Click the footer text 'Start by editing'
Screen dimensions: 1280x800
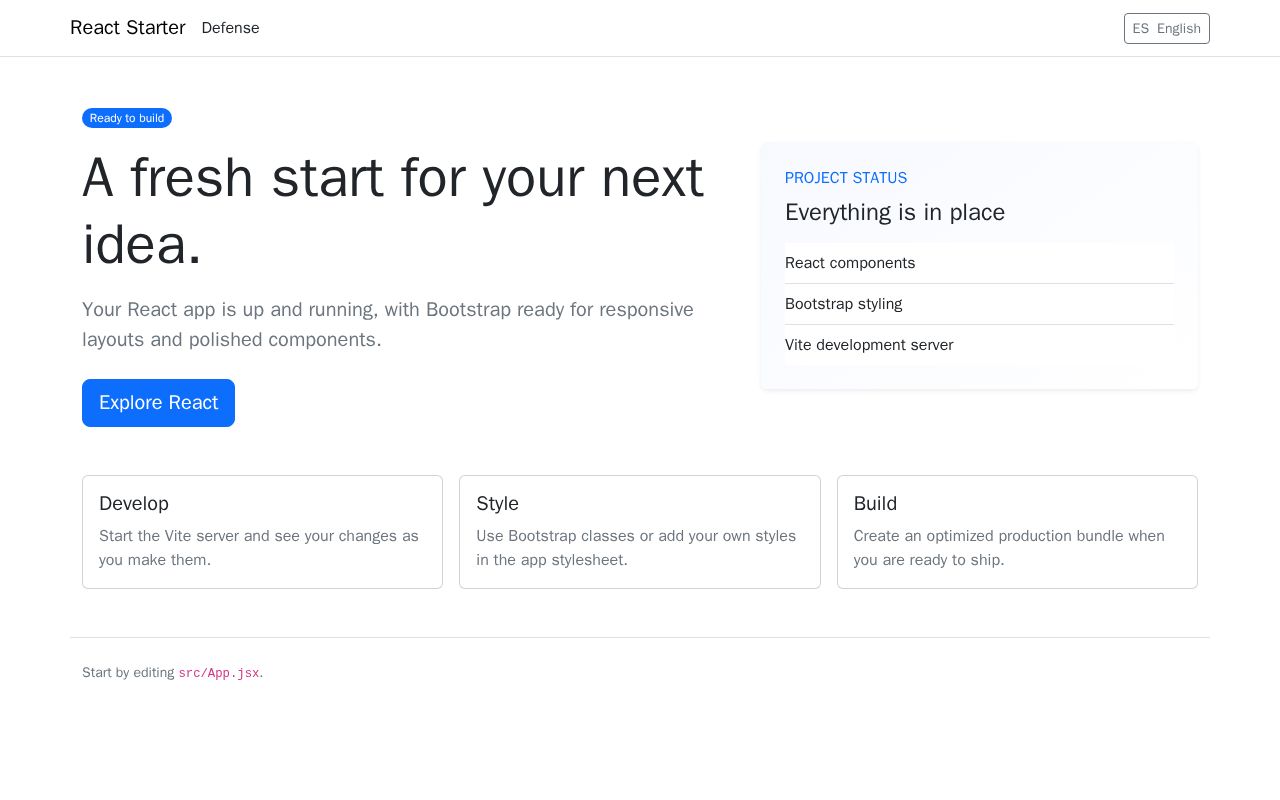pos(128,673)
